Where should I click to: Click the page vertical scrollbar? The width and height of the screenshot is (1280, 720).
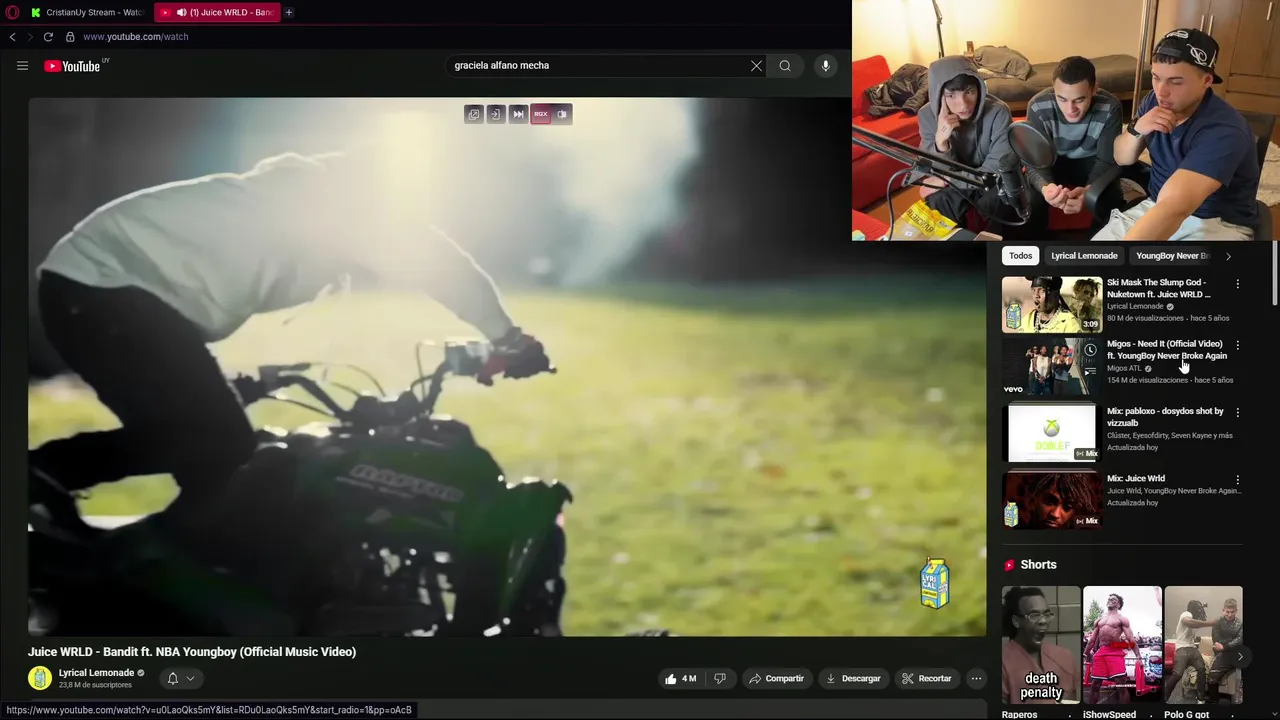click(1275, 273)
